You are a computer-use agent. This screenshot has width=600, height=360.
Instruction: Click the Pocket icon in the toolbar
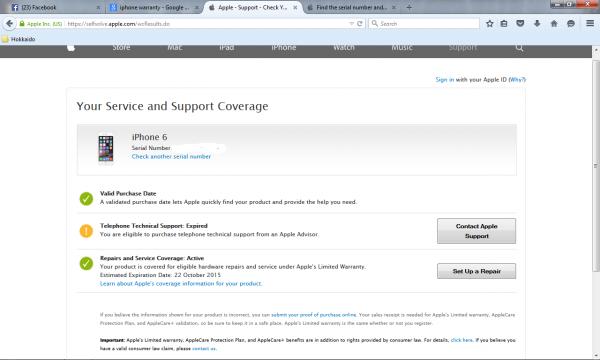click(x=520, y=24)
